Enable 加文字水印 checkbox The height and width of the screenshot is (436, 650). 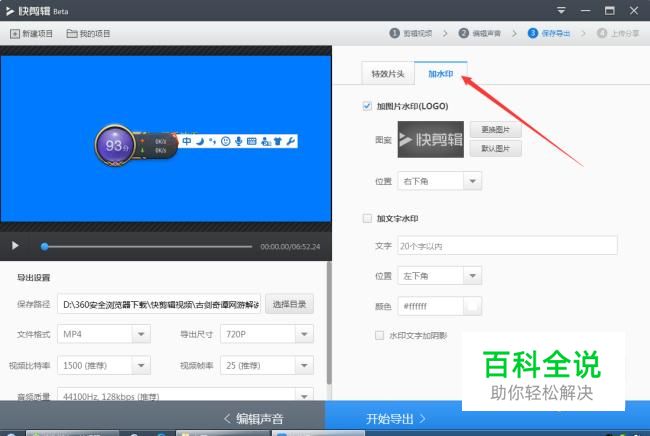[x=367, y=218]
